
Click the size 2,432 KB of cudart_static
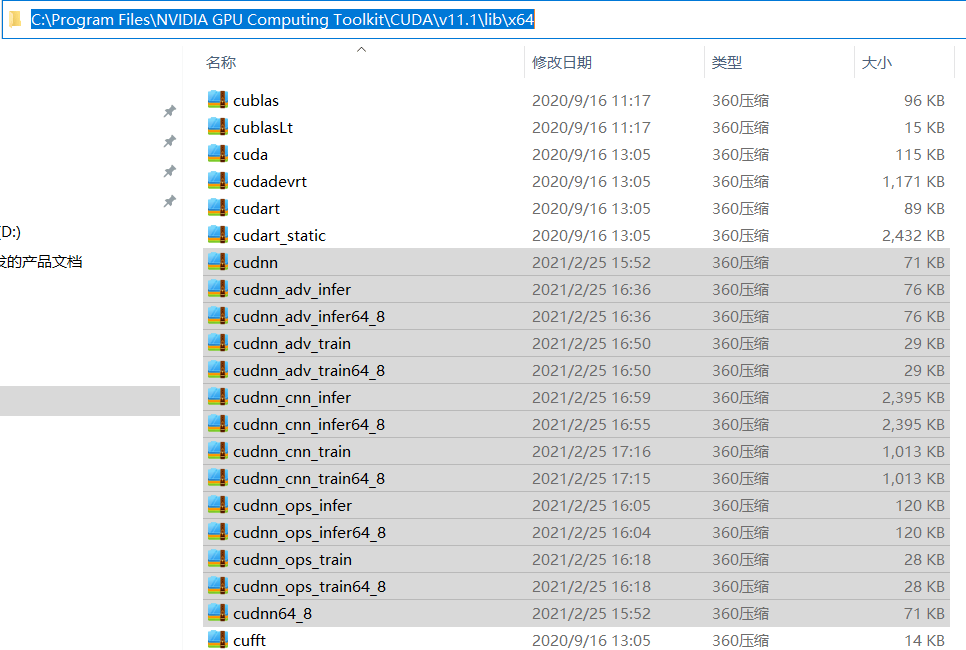(x=913, y=235)
